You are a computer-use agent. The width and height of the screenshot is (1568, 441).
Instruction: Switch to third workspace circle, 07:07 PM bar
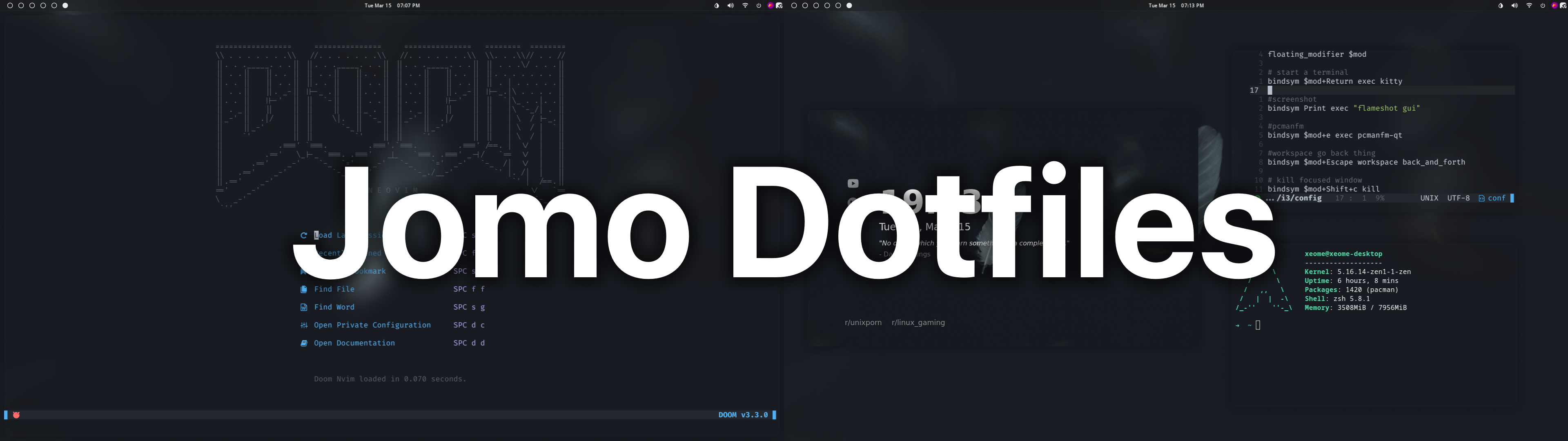32,5
